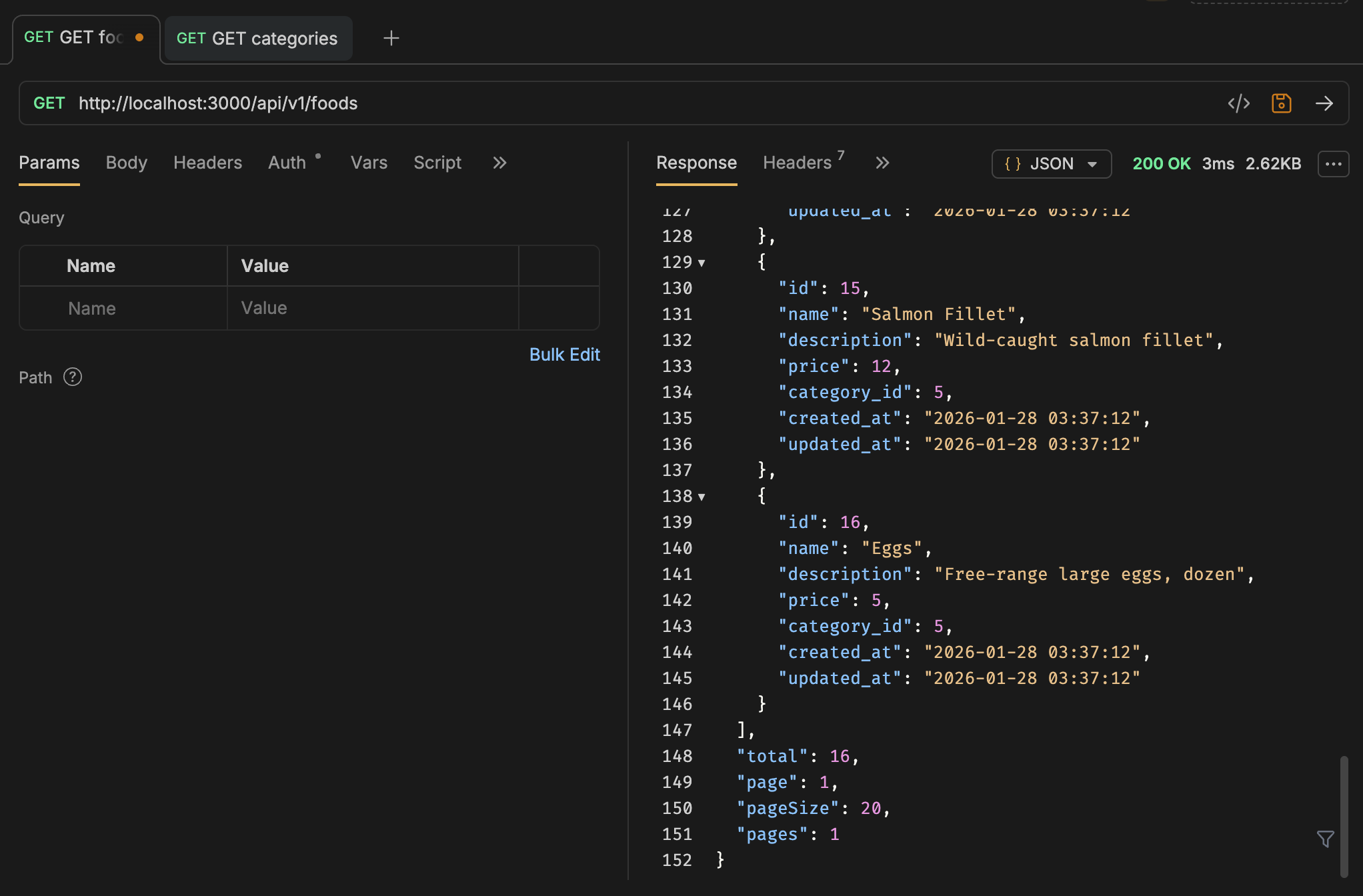This screenshot has width=1363, height=896.
Task: Send request with the arrow icon
Action: [x=1324, y=103]
